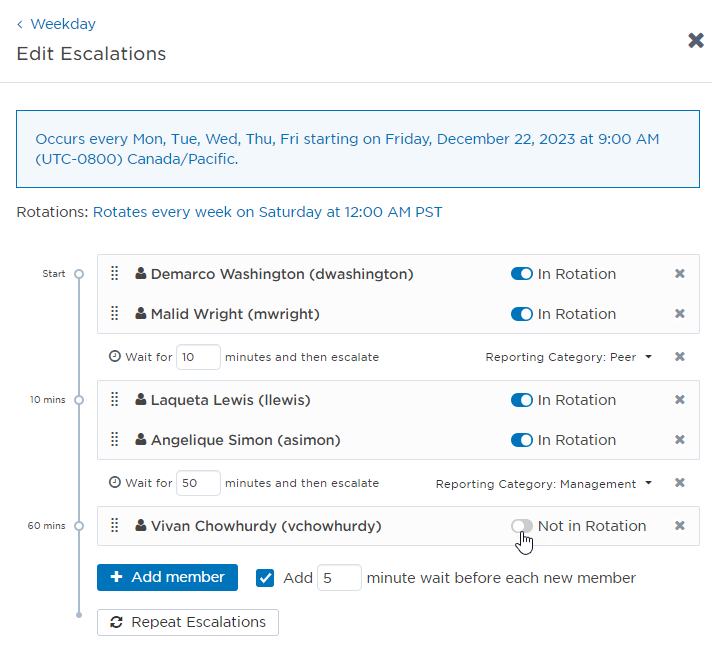Screen dimensions: 712x645
Task: Toggle rotation for Angelique Simon
Action: [521, 440]
